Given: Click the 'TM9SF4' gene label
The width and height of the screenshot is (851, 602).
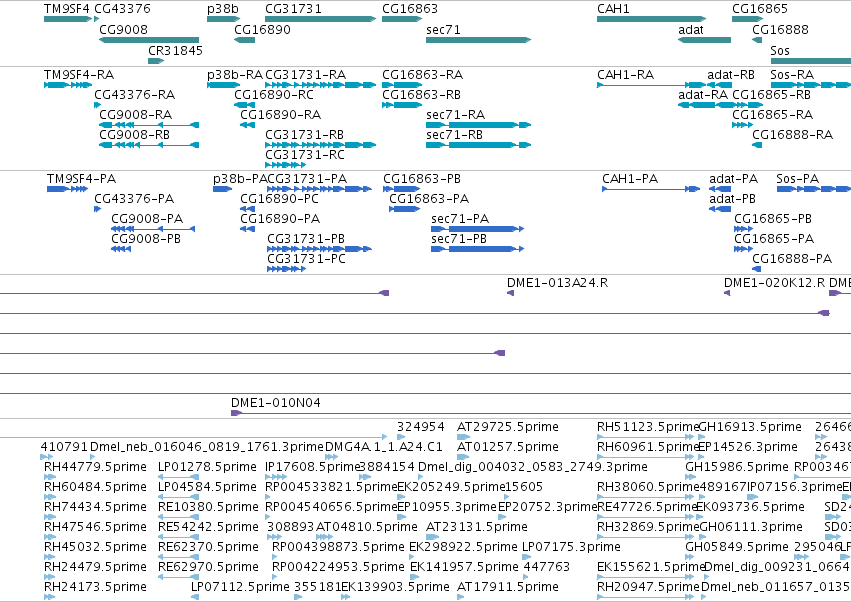Looking at the screenshot, I should (x=67, y=9).
